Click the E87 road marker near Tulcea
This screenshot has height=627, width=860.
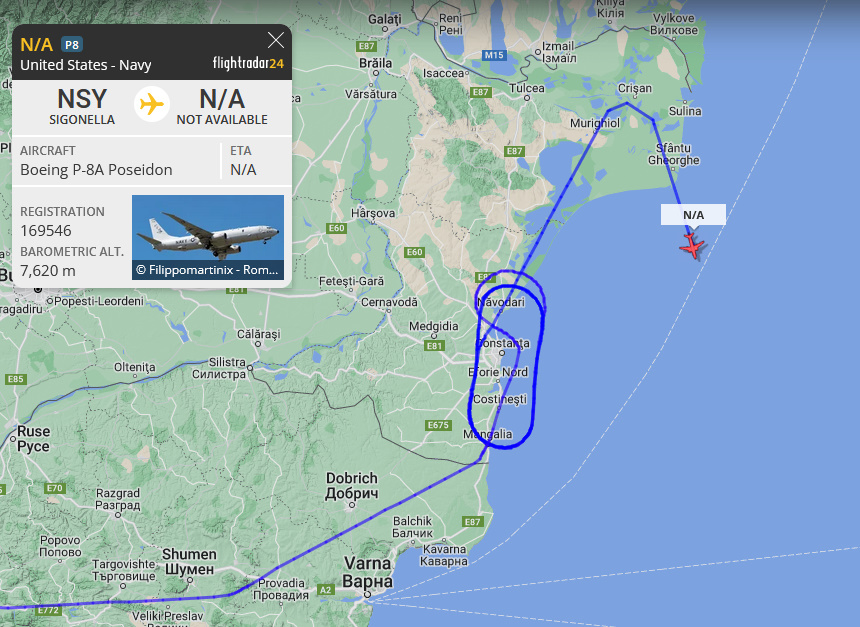point(480,92)
